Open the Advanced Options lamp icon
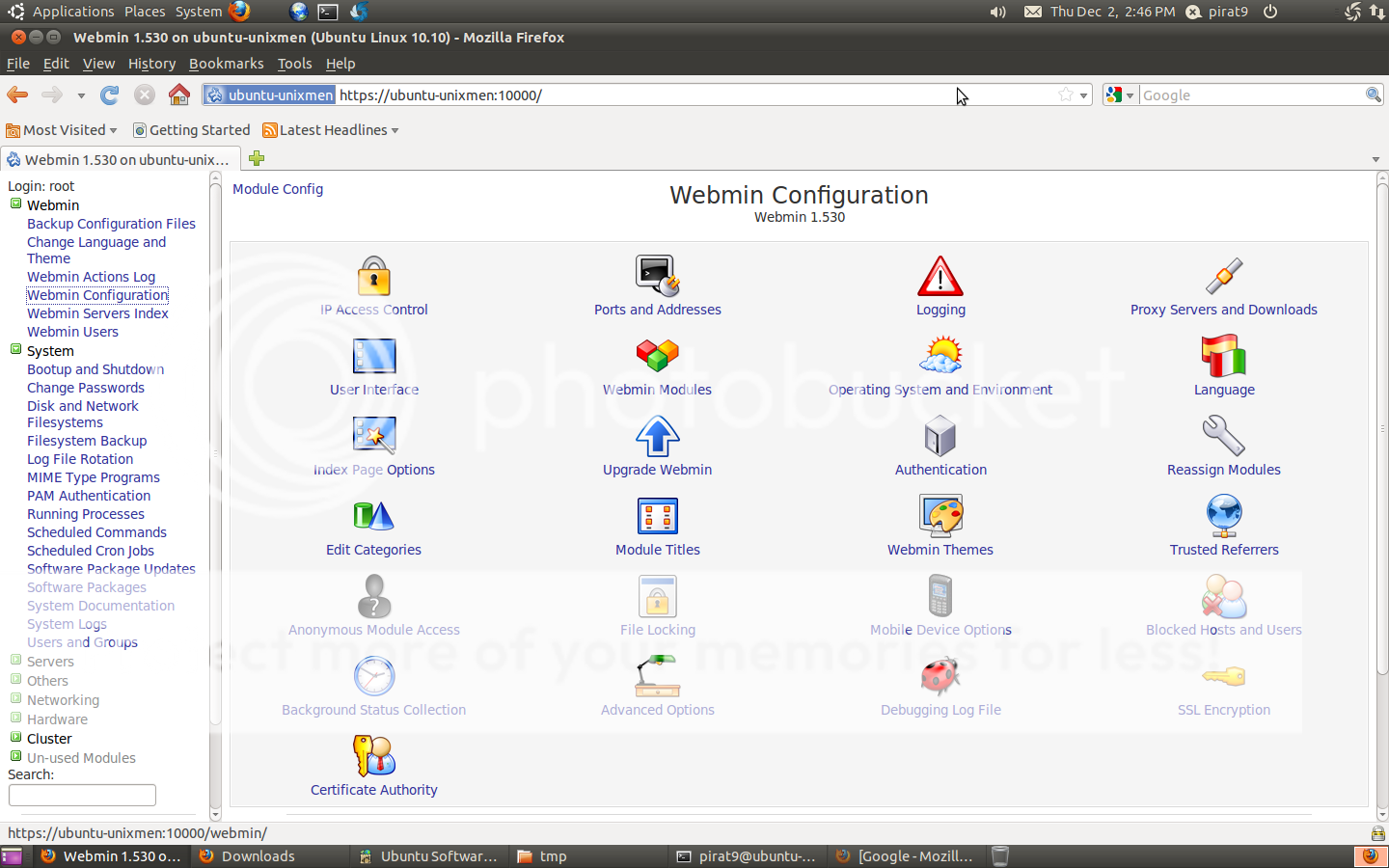 (x=658, y=676)
